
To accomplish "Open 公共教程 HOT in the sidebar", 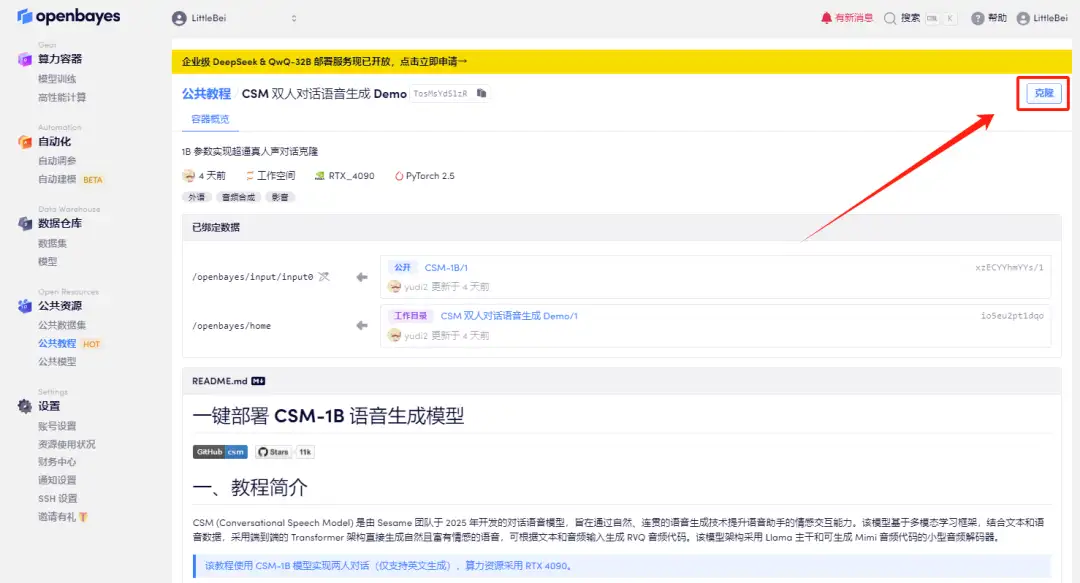I will point(69,343).
